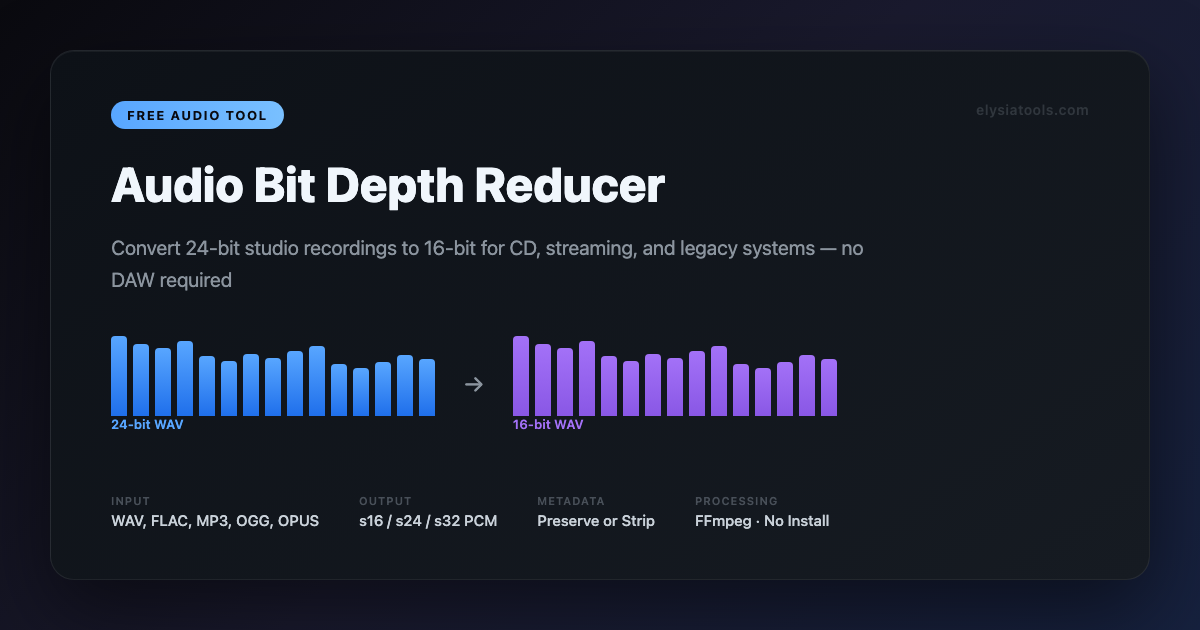
Task: Click the 24-bit WAV label
Action: coord(147,424)
